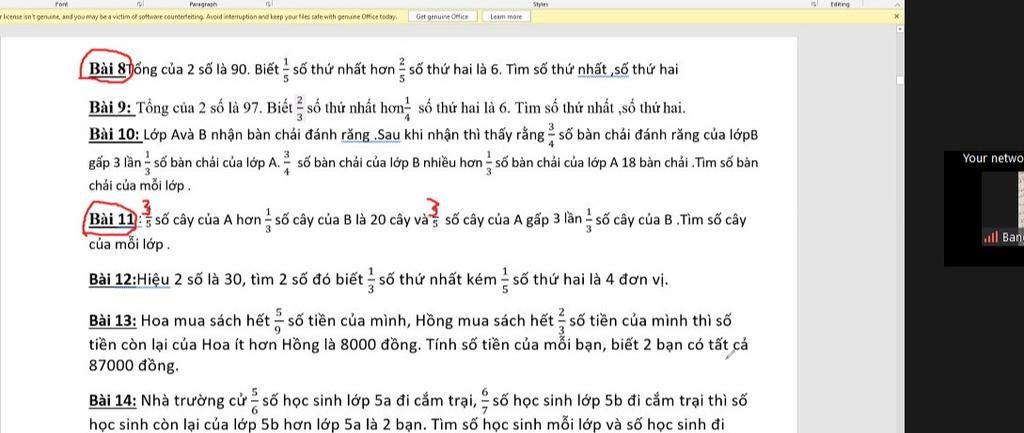
Task: Click the fraction 5/9 in Bài 13
Action: pos(278,319)
